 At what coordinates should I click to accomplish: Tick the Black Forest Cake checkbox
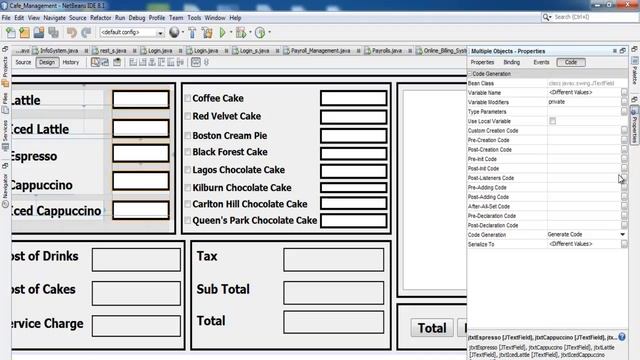188,152
